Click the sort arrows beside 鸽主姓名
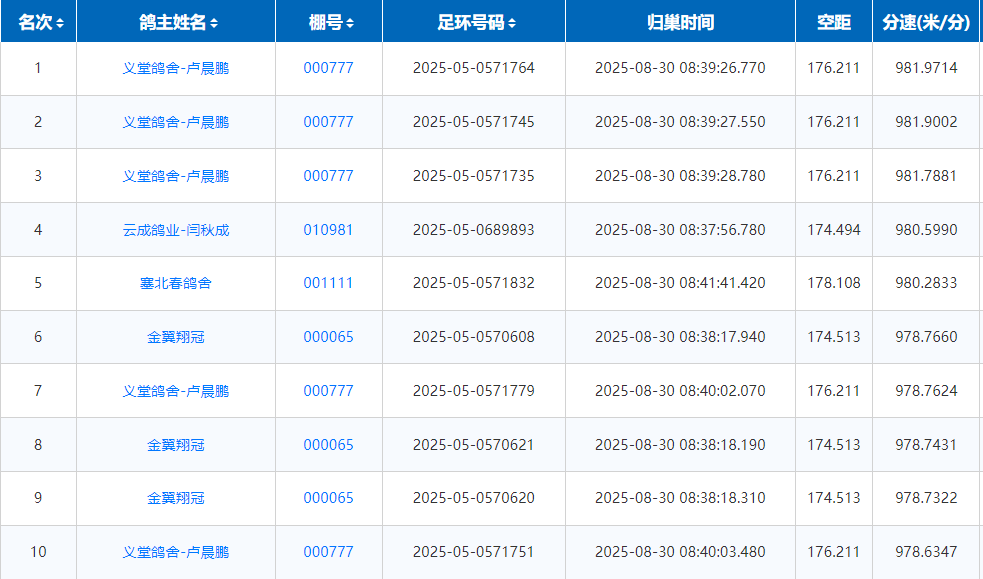The height and width of the screenshot is (579, 983). point(214,23)
